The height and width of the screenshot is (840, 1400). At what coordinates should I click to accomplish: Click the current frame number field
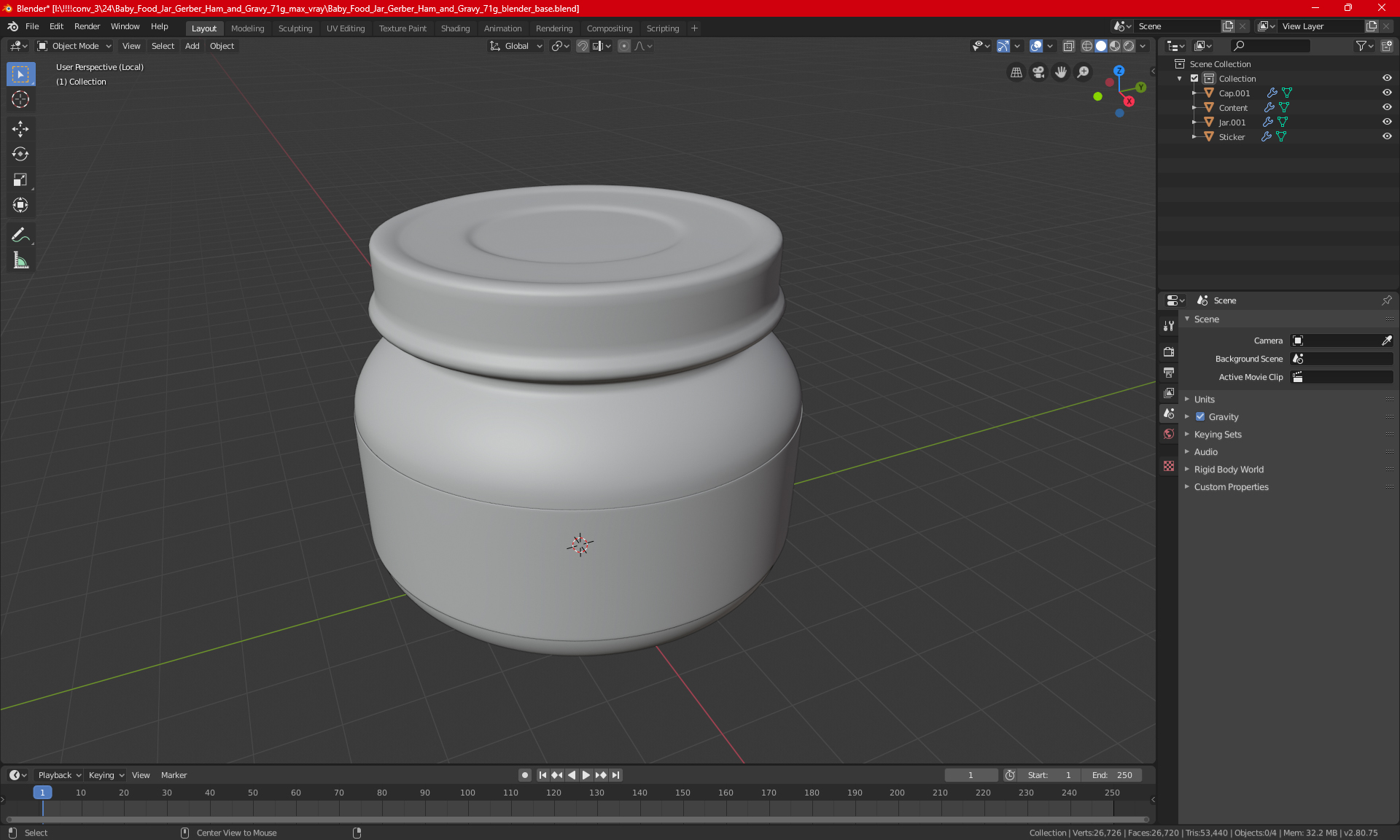(971, 775)
